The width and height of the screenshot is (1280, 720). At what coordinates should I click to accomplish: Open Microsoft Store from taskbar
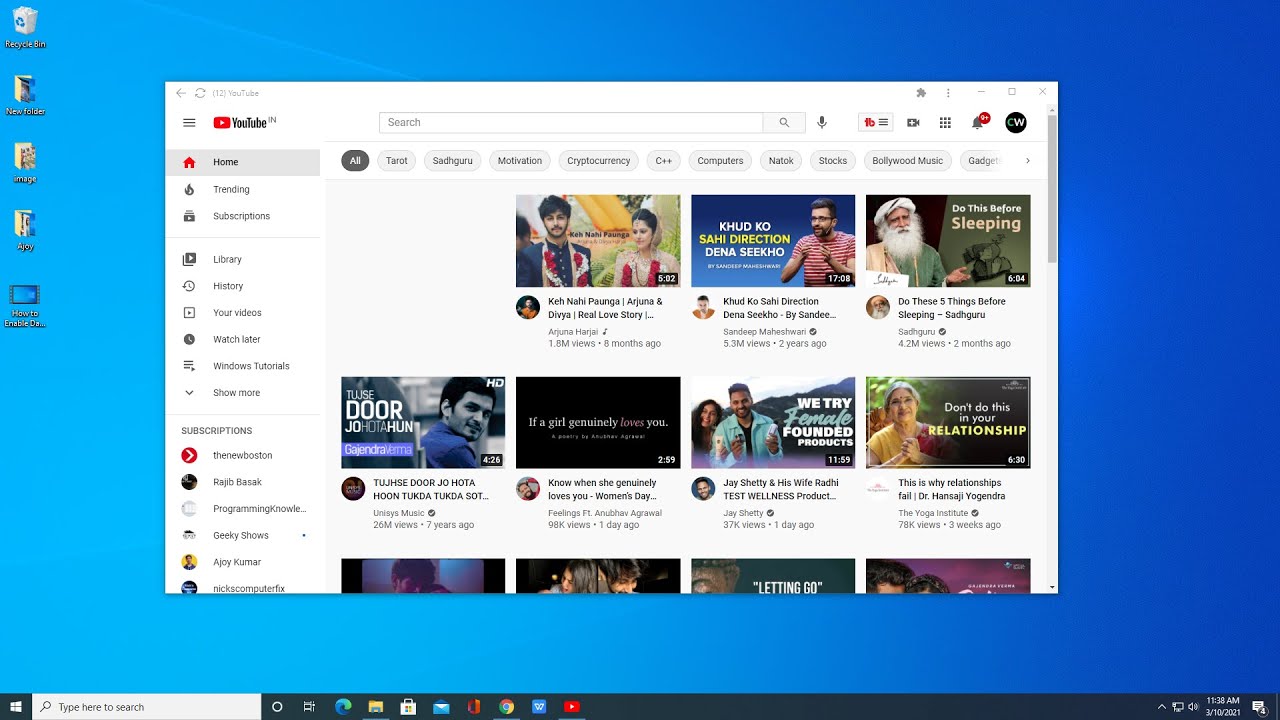pyautogui.click(x=408, y=707)
